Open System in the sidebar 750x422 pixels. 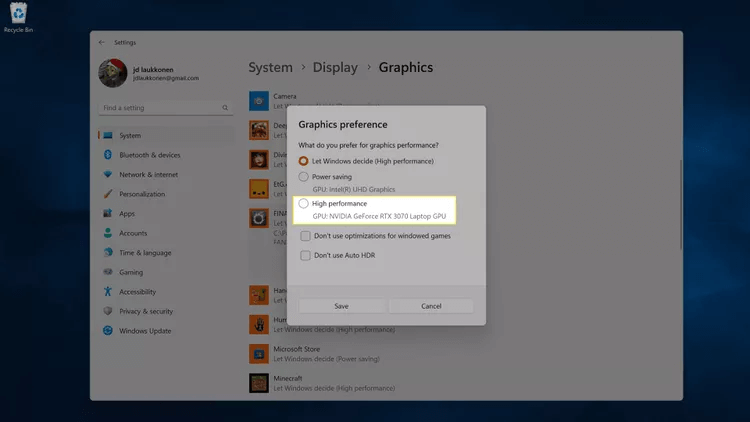(166, 135)
